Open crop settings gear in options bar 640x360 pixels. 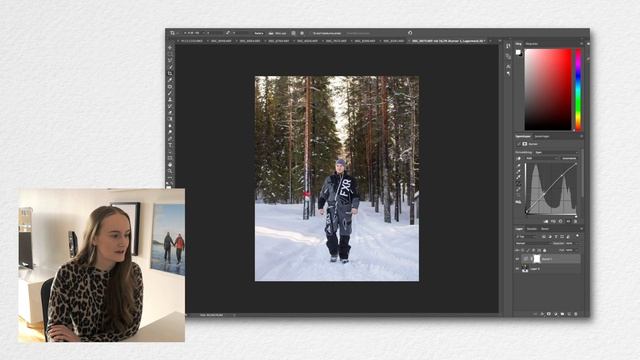point(302,33)
